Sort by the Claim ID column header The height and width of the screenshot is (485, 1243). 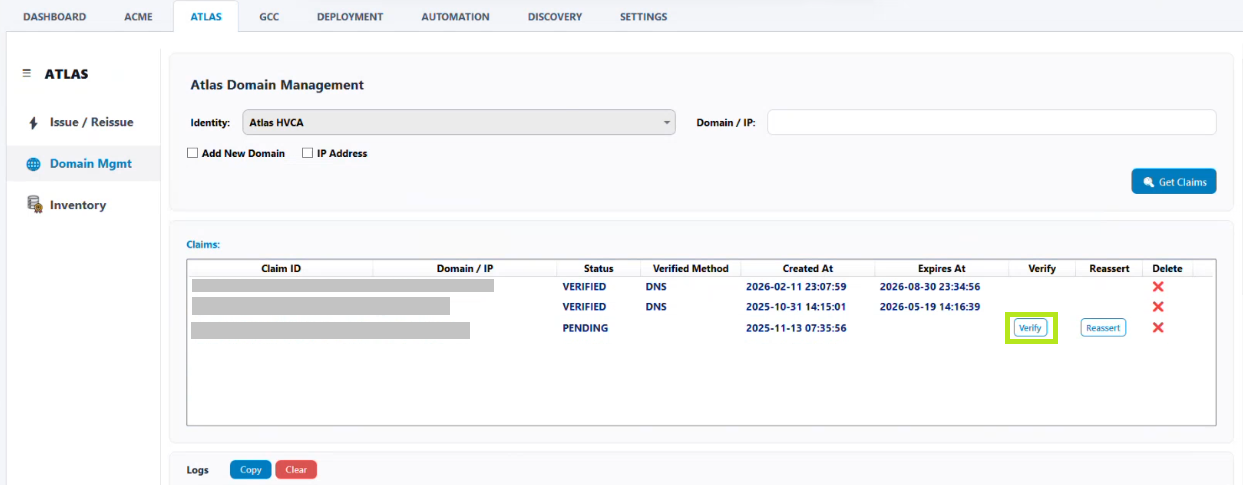(x=281, y=269)
